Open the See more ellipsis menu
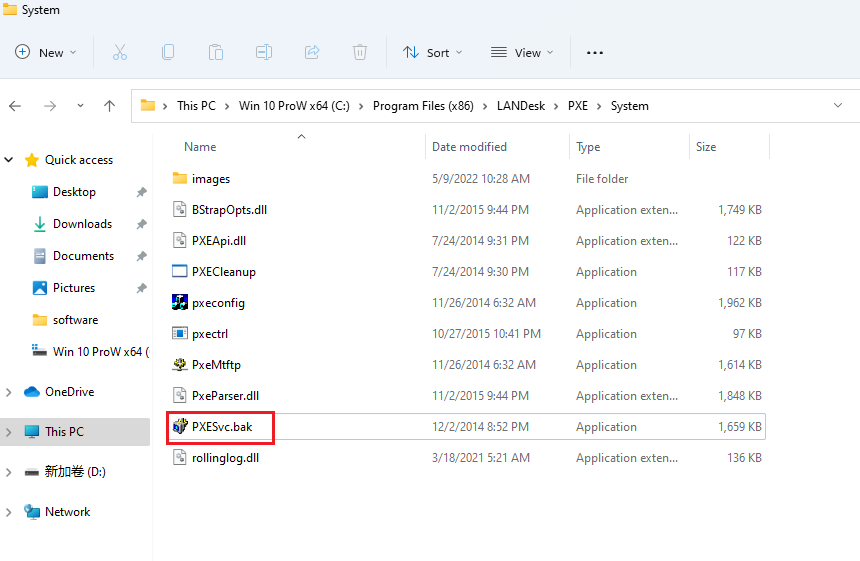 pos(595,53)
